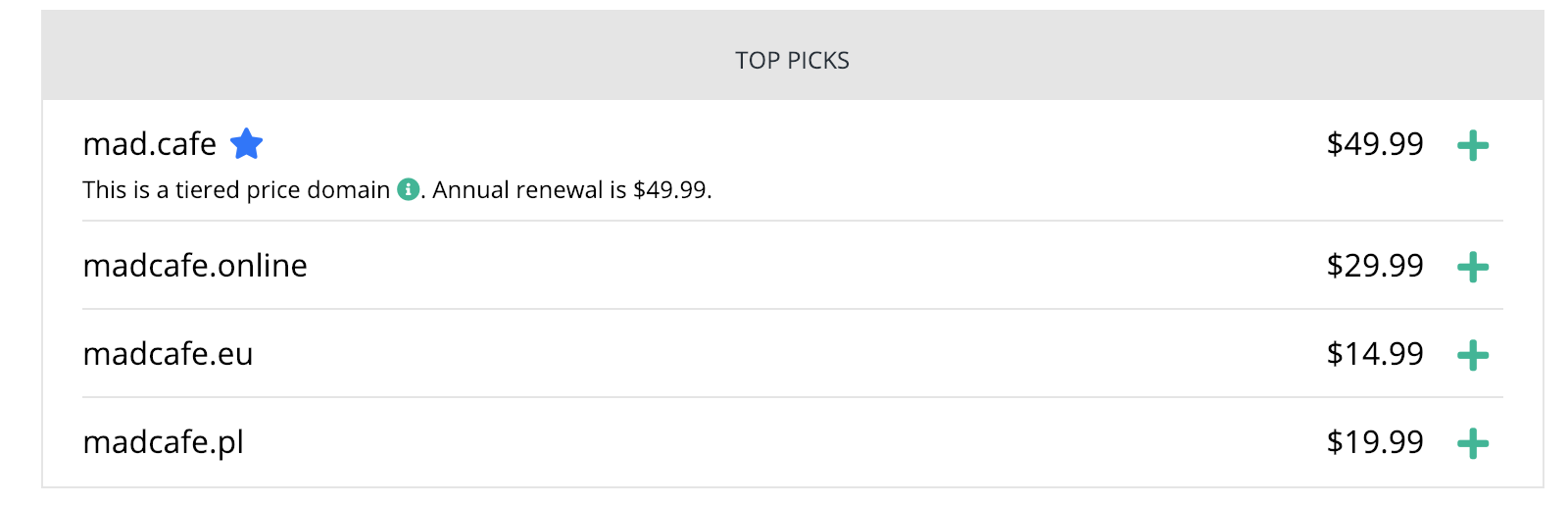
Task: Add madcafe.eu using its plus icon
Action: coord(1473,355)
